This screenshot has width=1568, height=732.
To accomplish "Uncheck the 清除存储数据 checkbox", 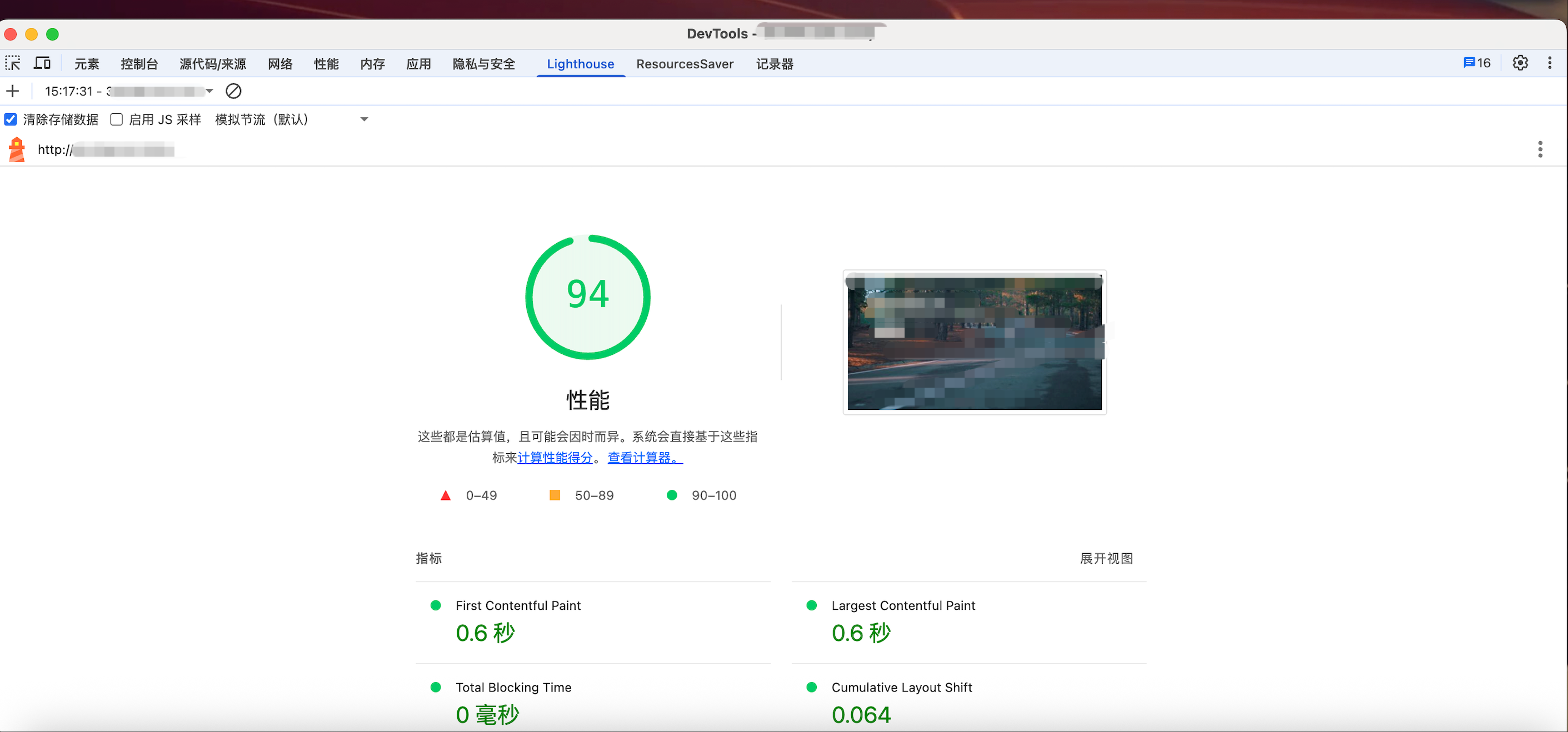I will 11,119.
